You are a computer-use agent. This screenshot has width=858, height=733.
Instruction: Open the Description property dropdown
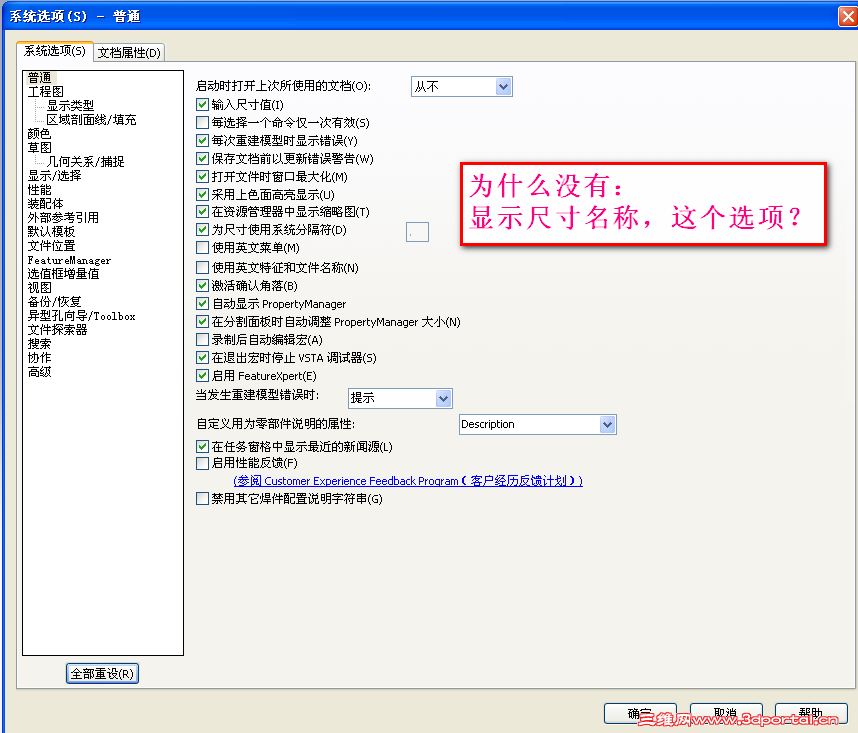pos(537,424)
